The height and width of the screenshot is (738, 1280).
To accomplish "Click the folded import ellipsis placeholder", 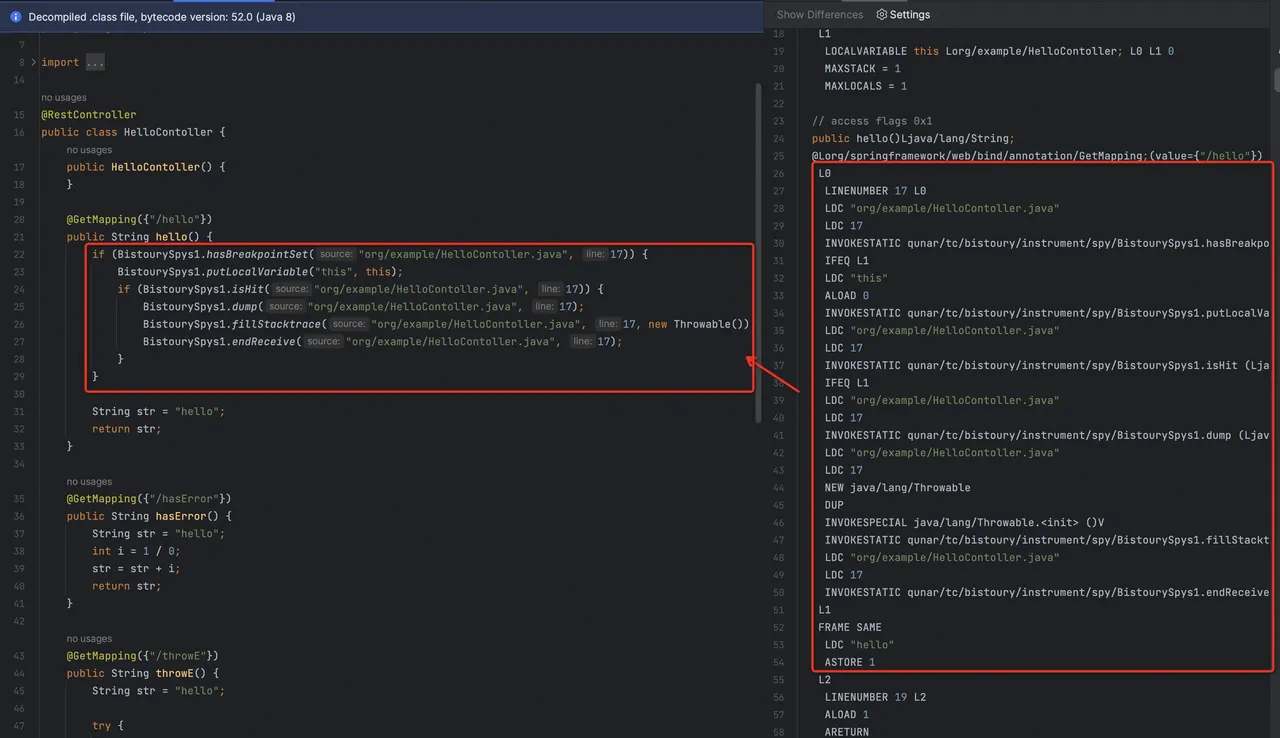I will click(93, 62).
